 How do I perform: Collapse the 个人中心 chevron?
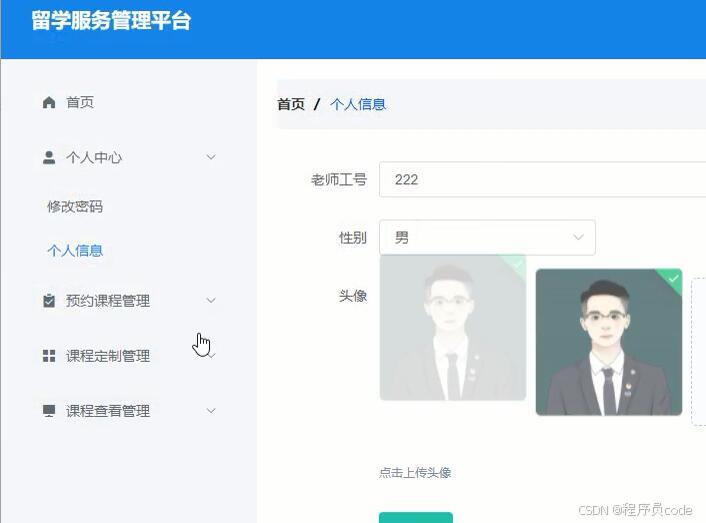point(211,157)
